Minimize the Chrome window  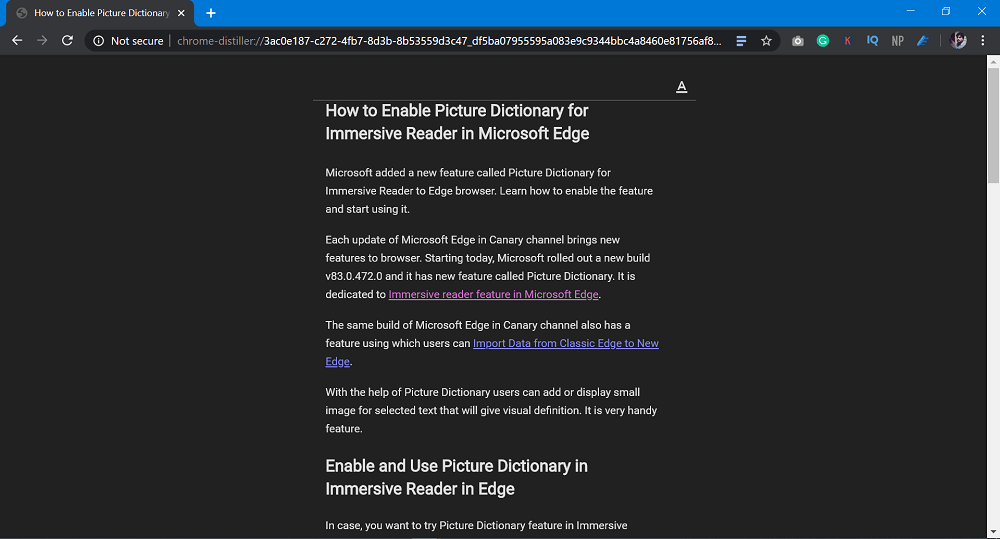[911, 11]
